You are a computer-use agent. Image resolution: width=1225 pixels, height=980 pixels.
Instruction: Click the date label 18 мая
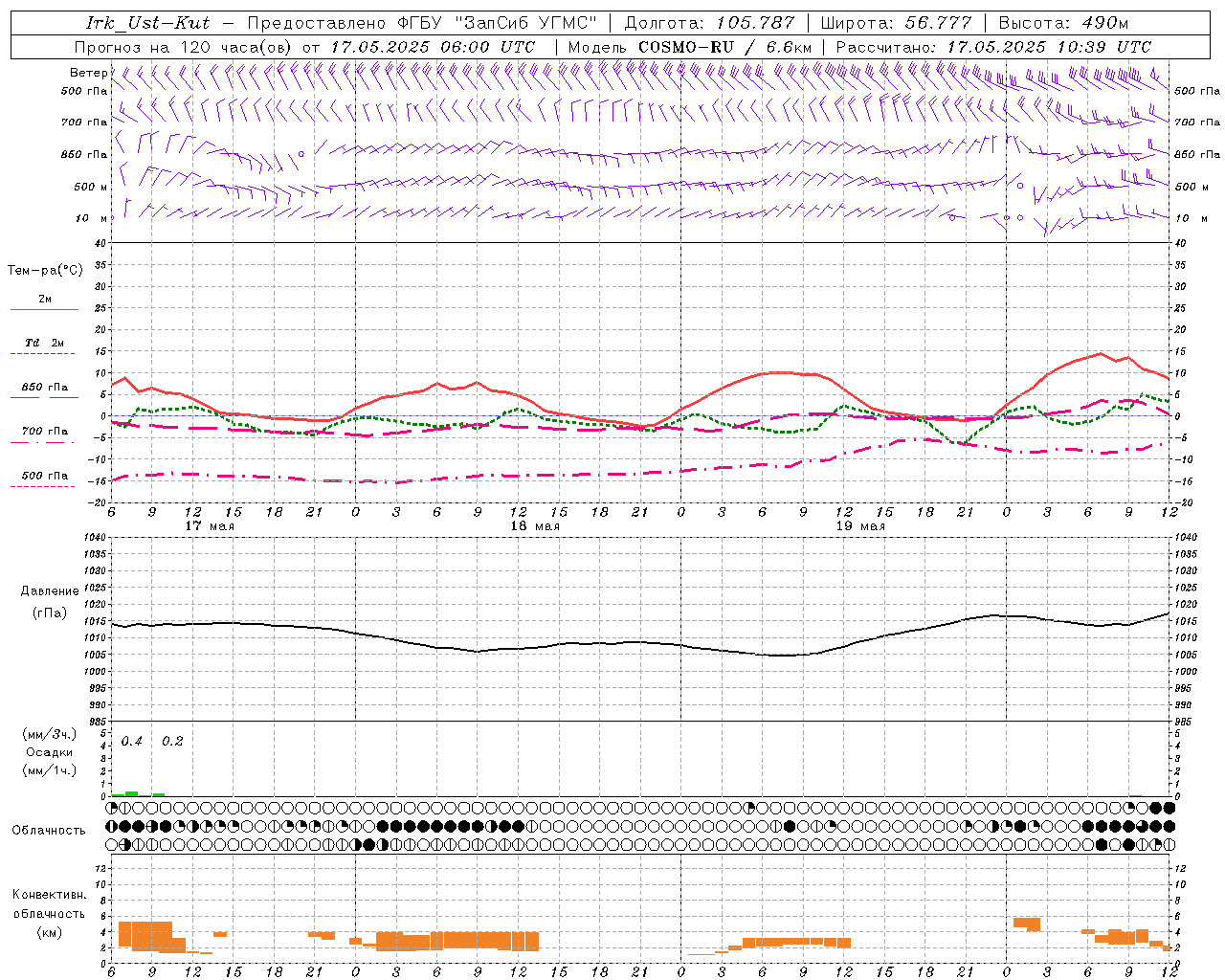(535, 526)
